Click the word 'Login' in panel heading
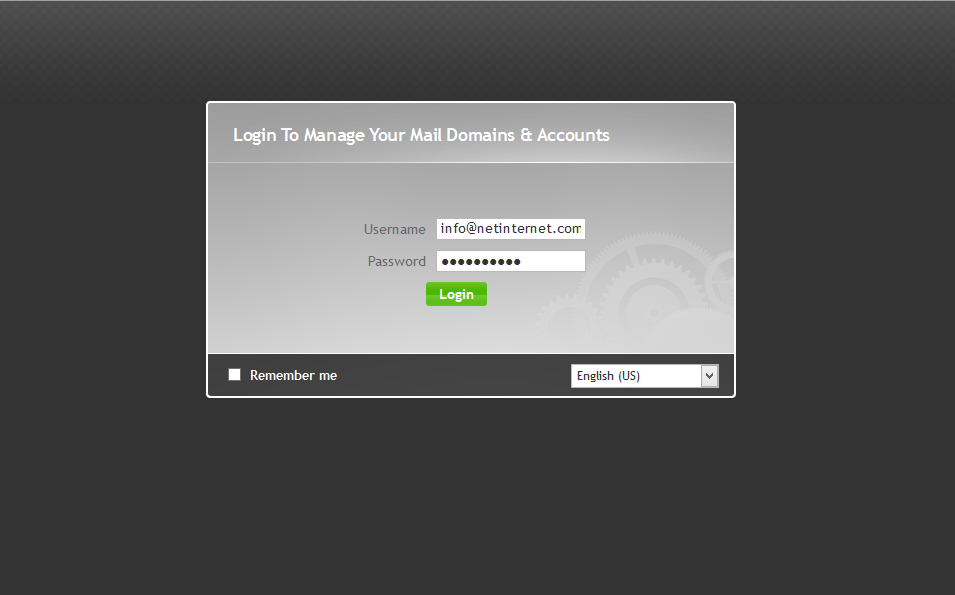The image size is (955, 595). [254, 135]
